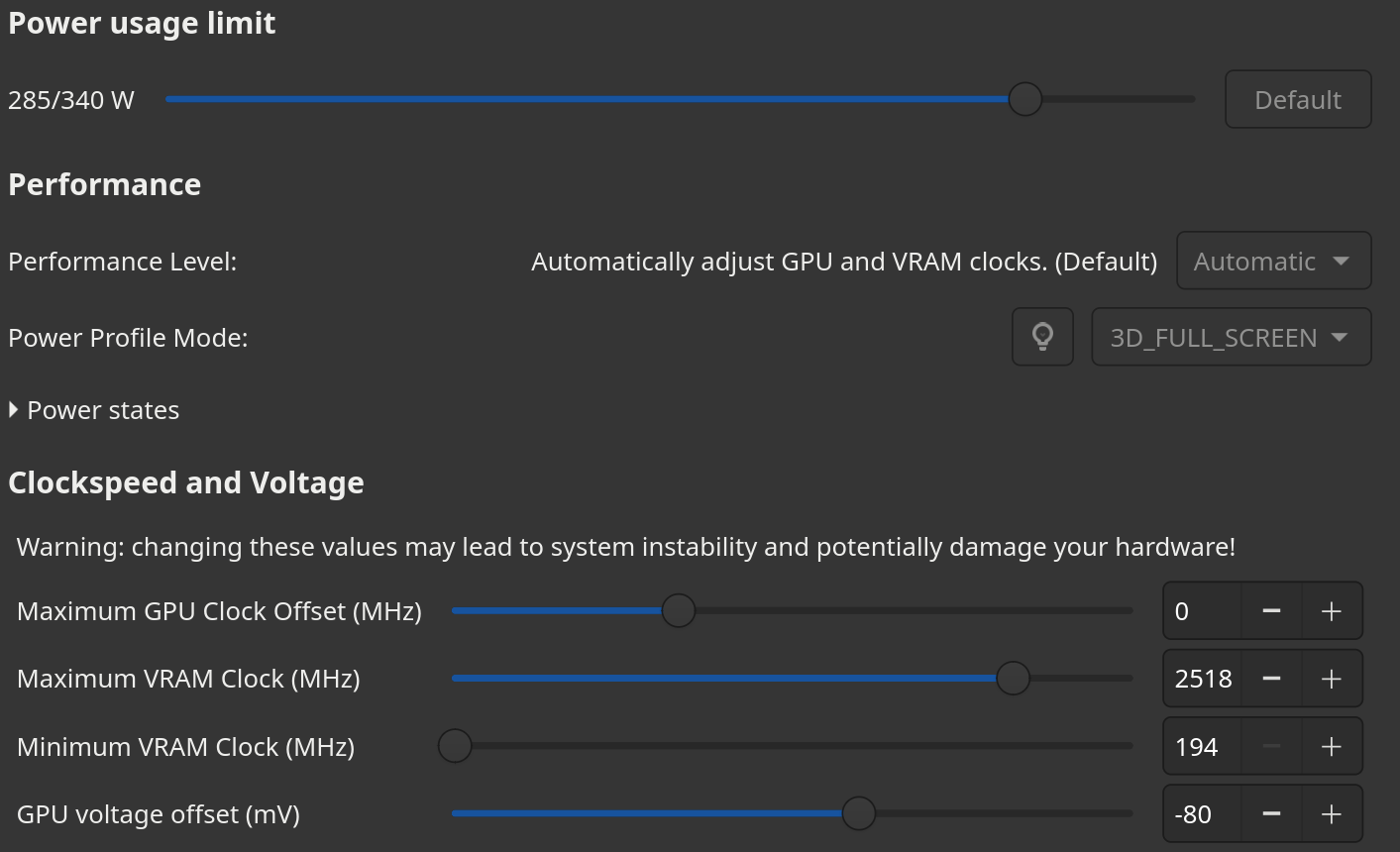Raise GPU voltage offset using plus button

(1332, 814)
